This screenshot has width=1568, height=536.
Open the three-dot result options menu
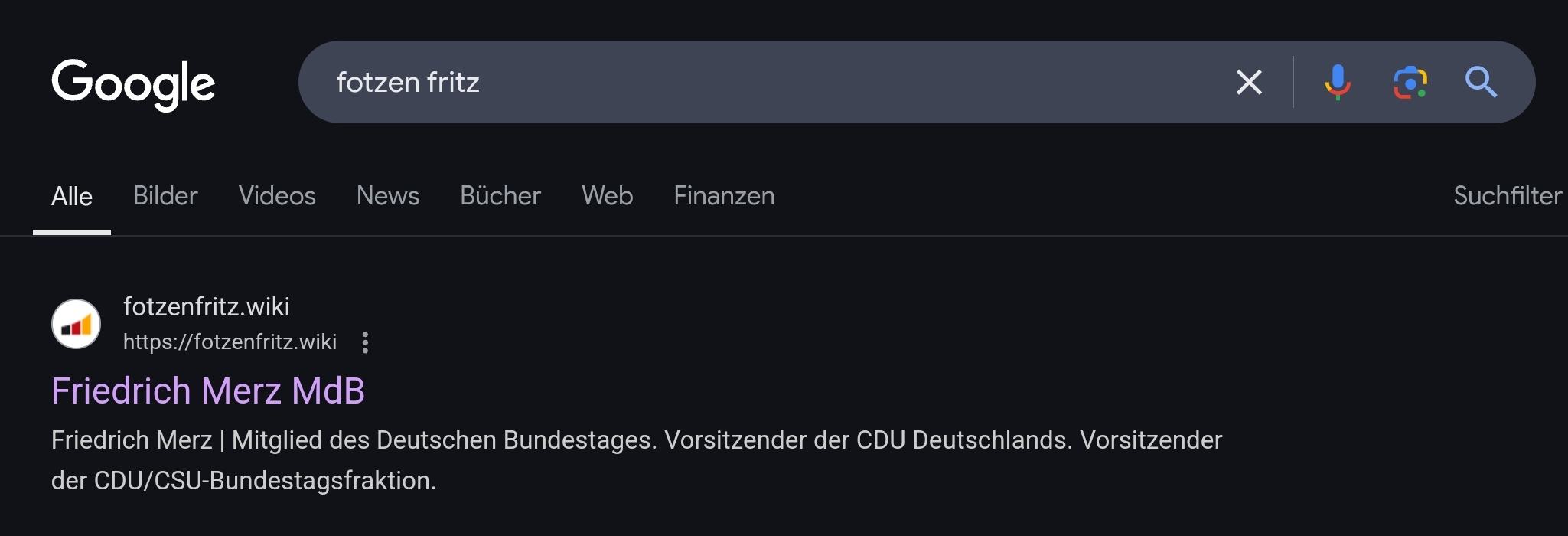tap(365, 342)
